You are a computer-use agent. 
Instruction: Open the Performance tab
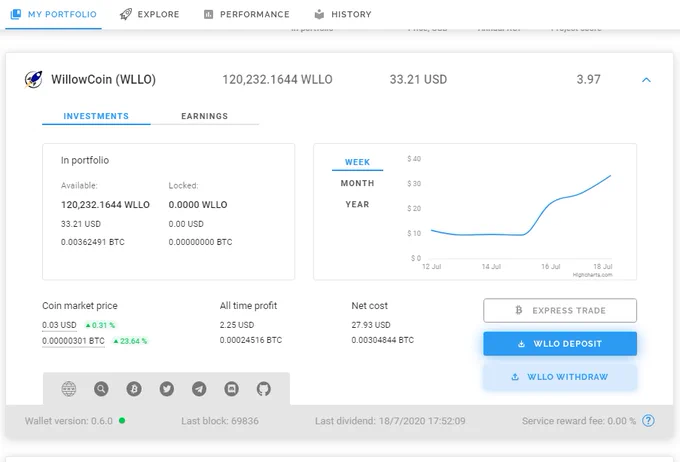246,14
